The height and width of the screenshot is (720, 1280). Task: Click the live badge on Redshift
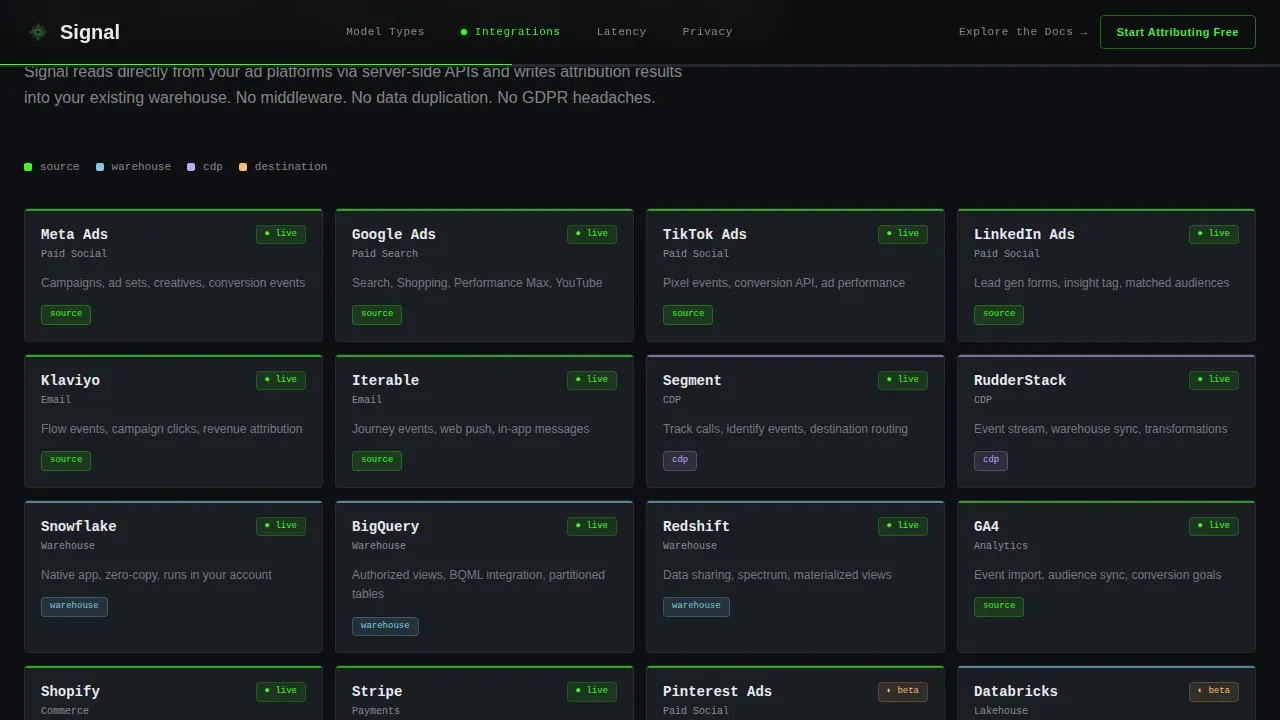tap(903, 526)
